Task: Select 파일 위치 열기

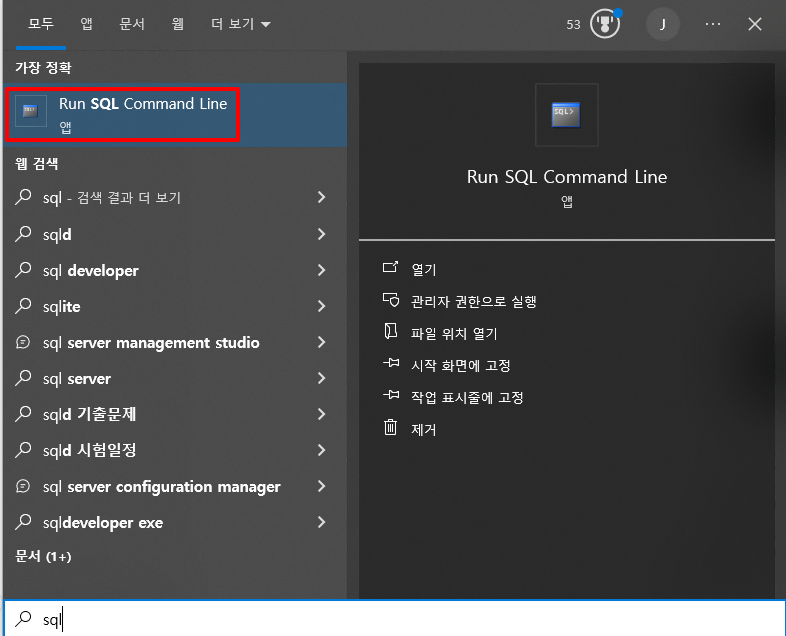Action: [454, 333]
